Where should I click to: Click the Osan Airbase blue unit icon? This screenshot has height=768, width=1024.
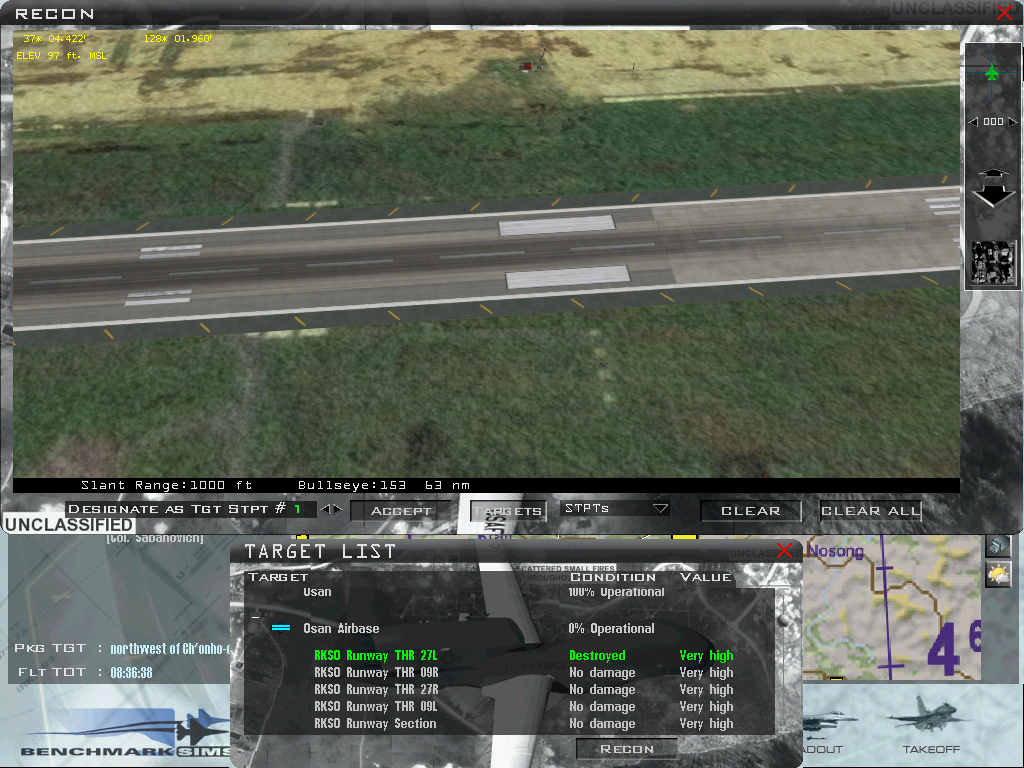click(x=281, y=628)
